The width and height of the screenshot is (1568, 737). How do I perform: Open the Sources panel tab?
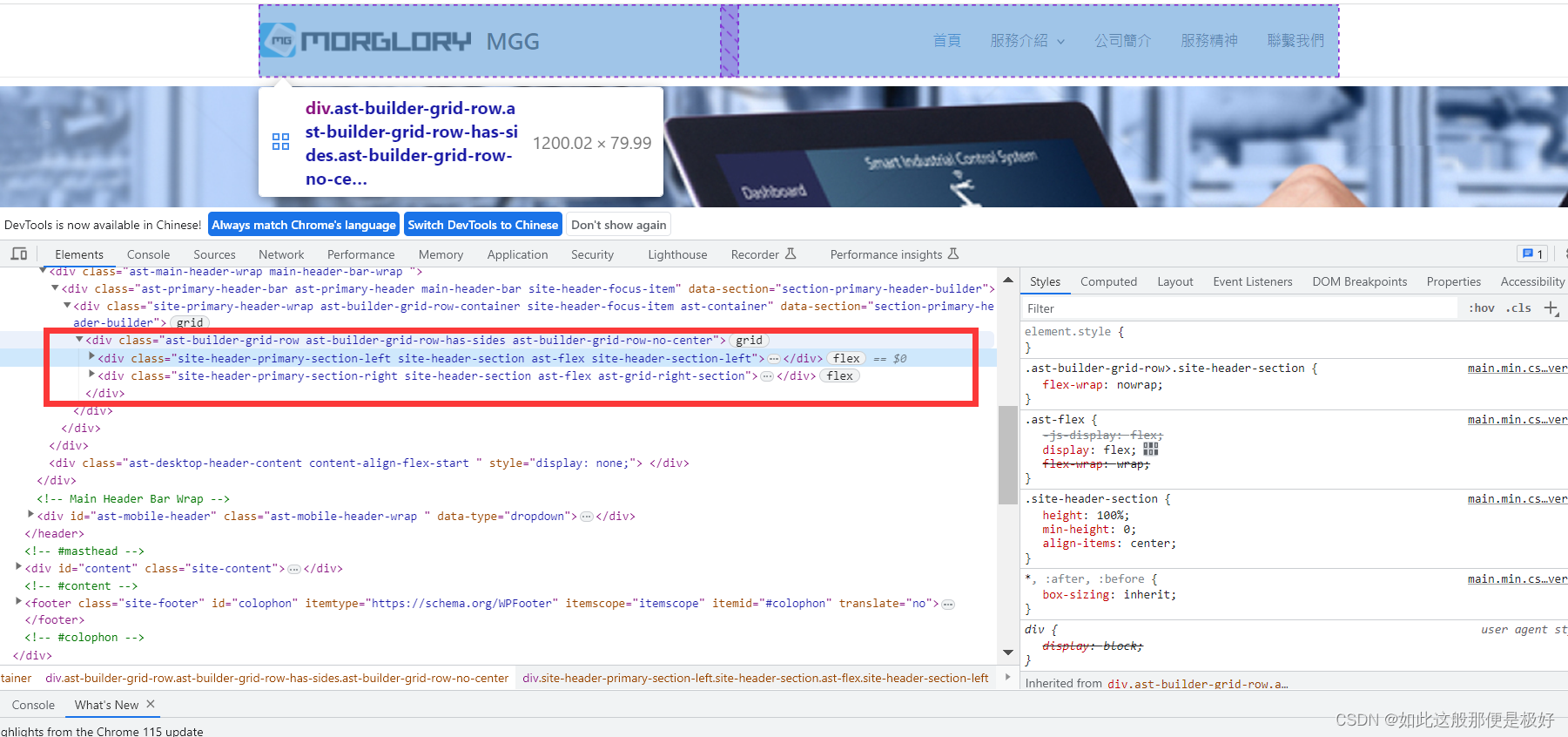[214, 254]
